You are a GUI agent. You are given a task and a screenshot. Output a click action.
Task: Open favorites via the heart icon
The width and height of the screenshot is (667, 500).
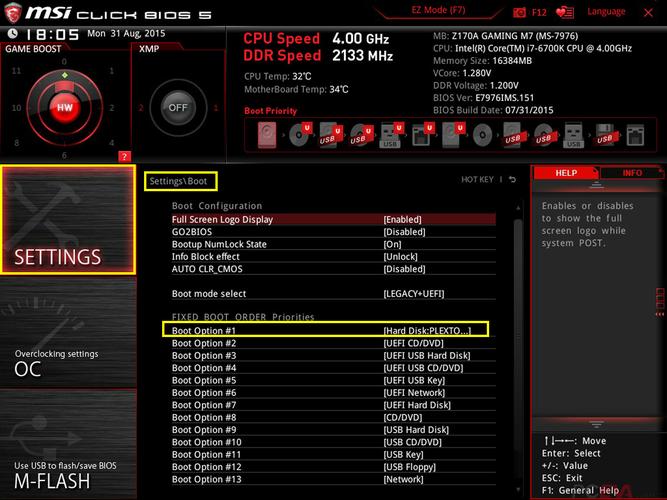(565, 13)
